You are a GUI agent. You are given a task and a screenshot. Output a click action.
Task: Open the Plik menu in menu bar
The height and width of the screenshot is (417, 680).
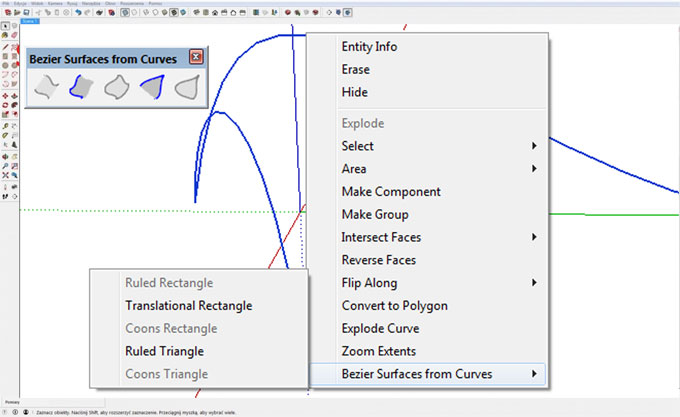click(x=6, y=4)
